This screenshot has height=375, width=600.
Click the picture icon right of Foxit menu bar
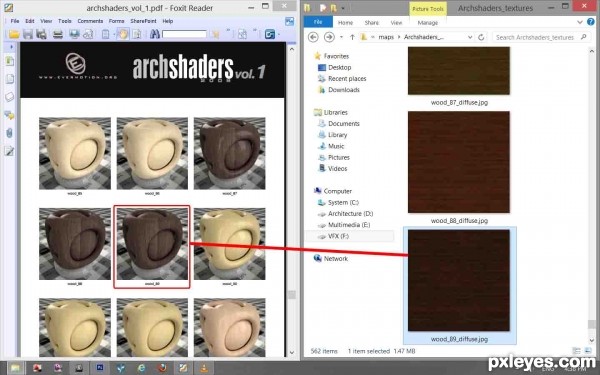point(290,21)
